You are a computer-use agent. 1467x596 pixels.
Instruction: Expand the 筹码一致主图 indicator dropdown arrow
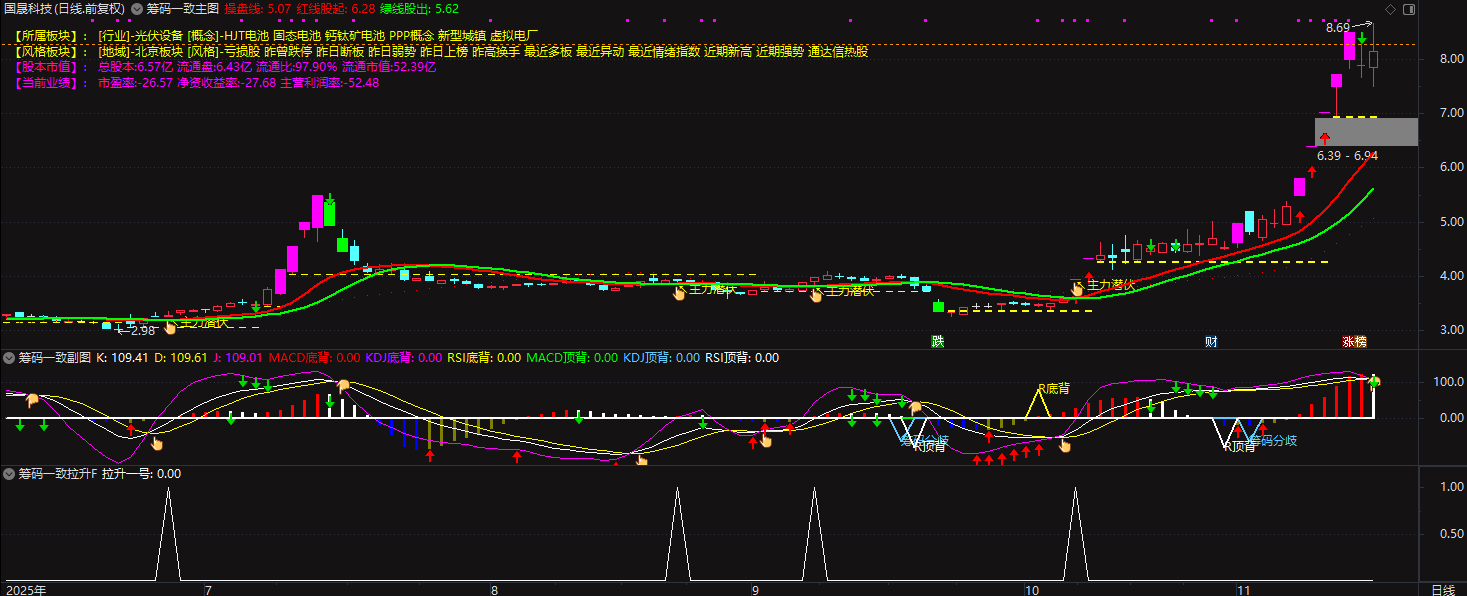pos(137,8)
